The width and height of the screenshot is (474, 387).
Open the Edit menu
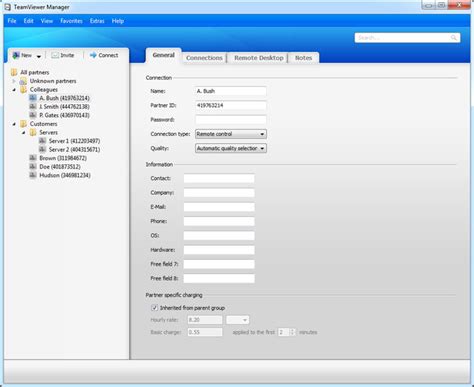[x=28, y=21]
